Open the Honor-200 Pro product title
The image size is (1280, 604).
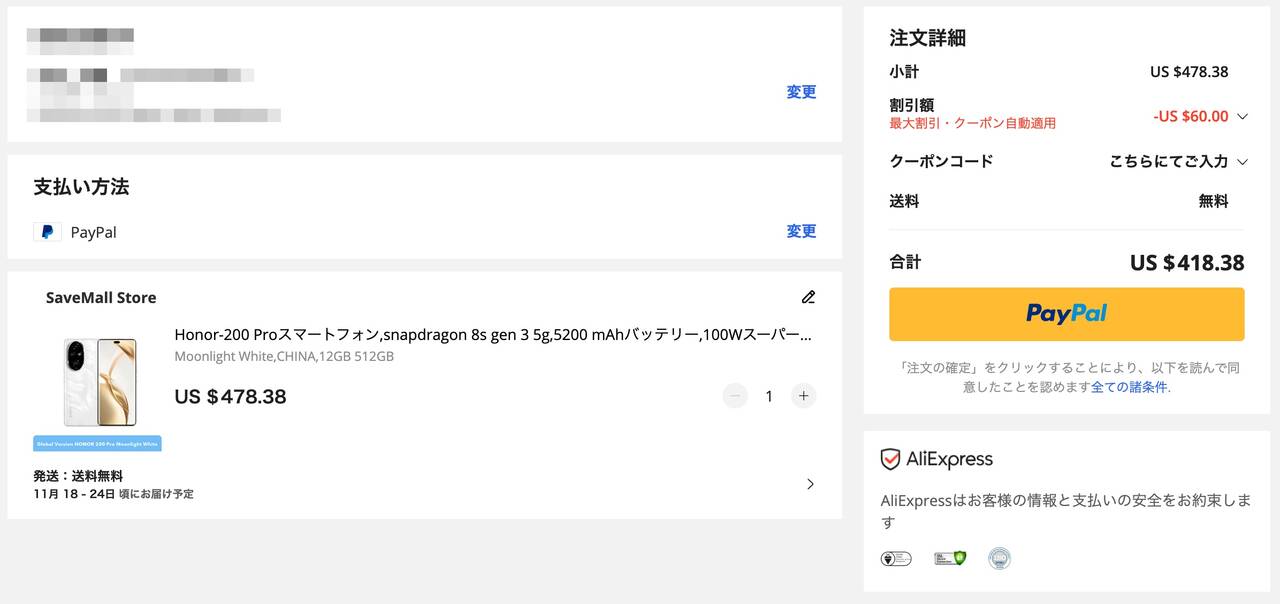492,335
